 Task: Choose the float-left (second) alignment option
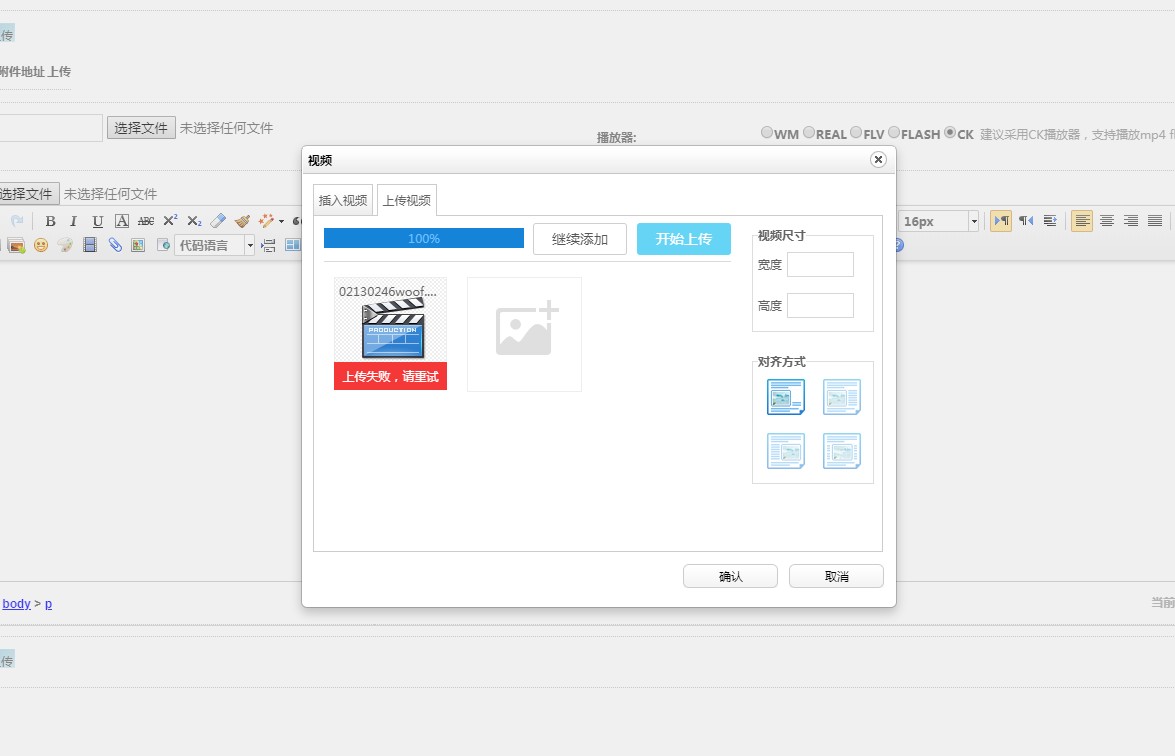tap(842, 396)
